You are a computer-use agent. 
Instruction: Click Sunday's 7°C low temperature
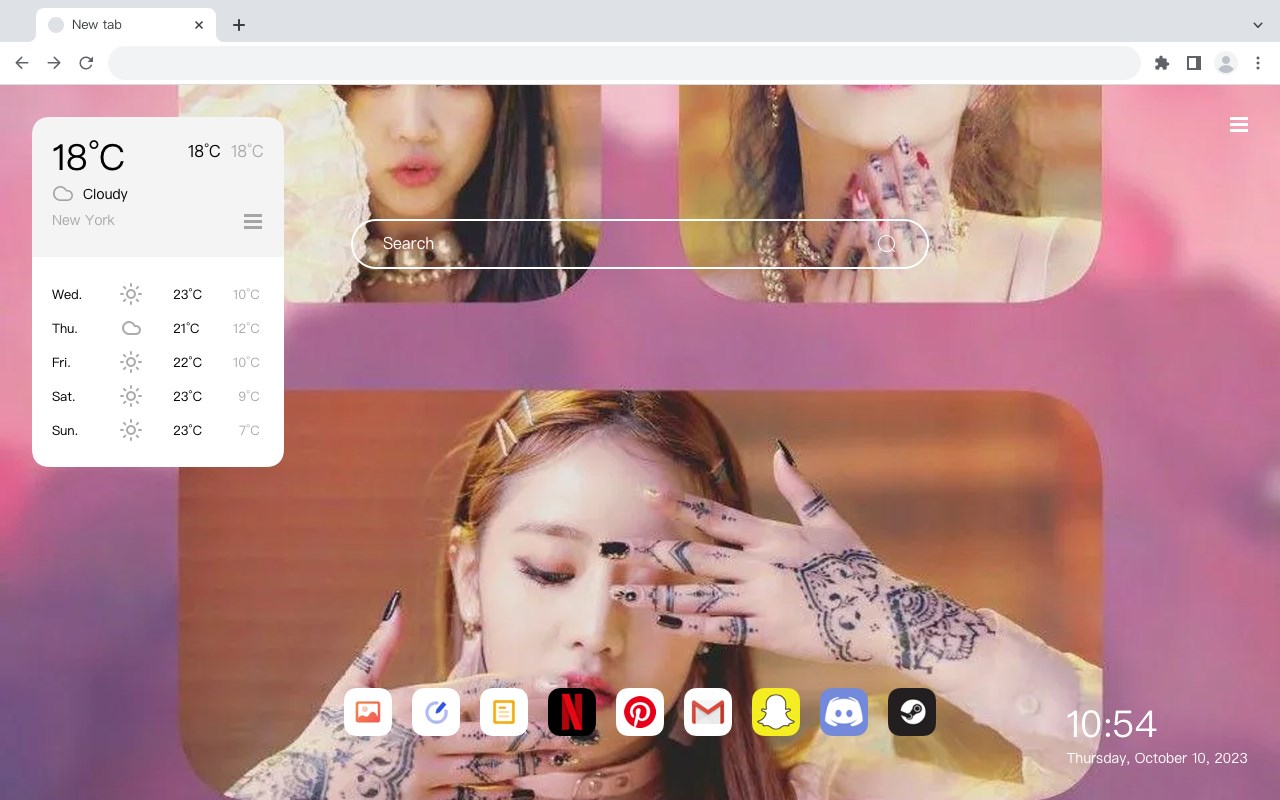(249, 430)
